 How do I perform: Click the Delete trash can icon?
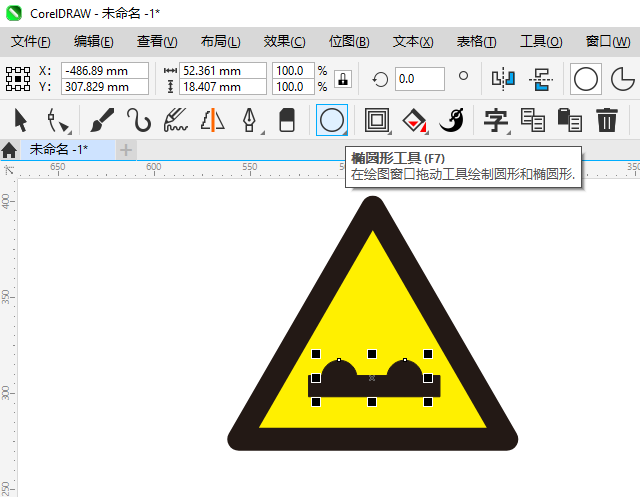(x=607, y=120)
